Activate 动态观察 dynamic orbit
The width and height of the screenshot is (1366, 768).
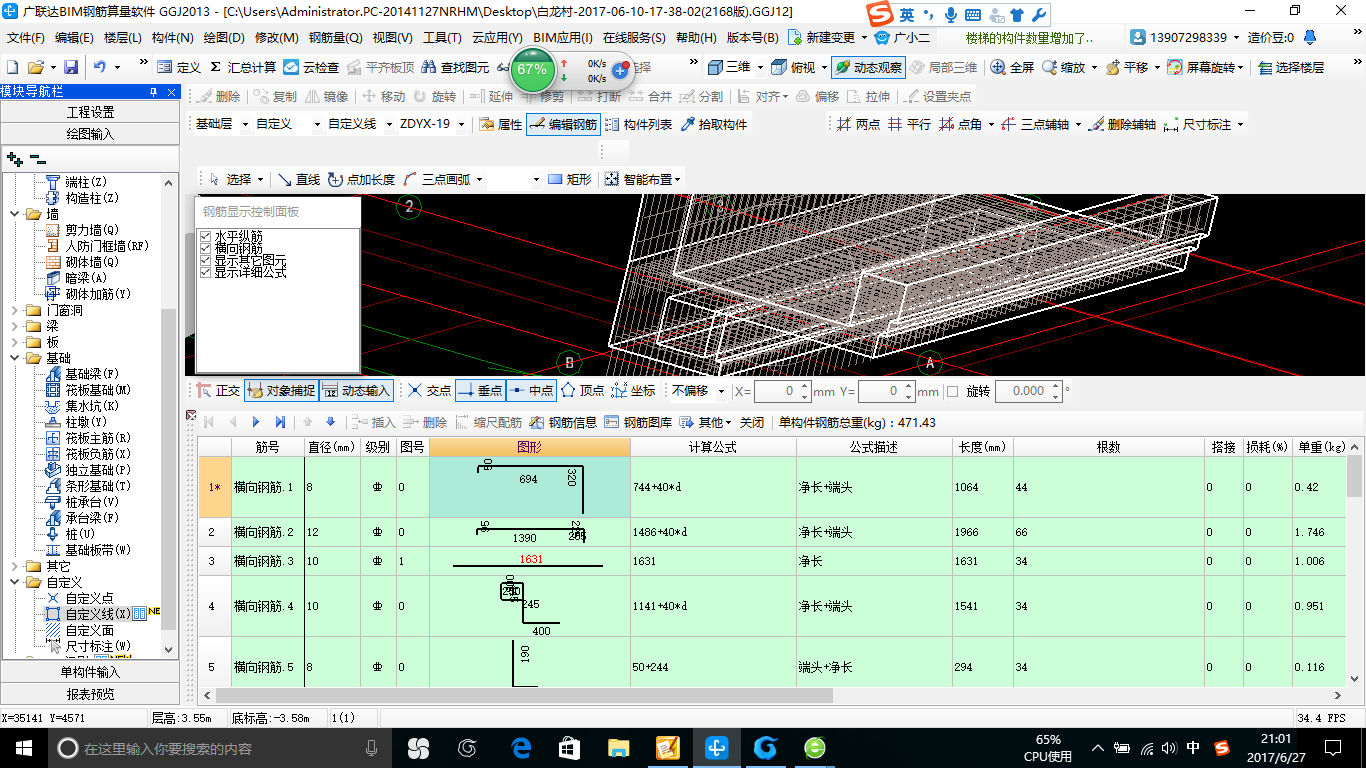(x=868, y=68)
